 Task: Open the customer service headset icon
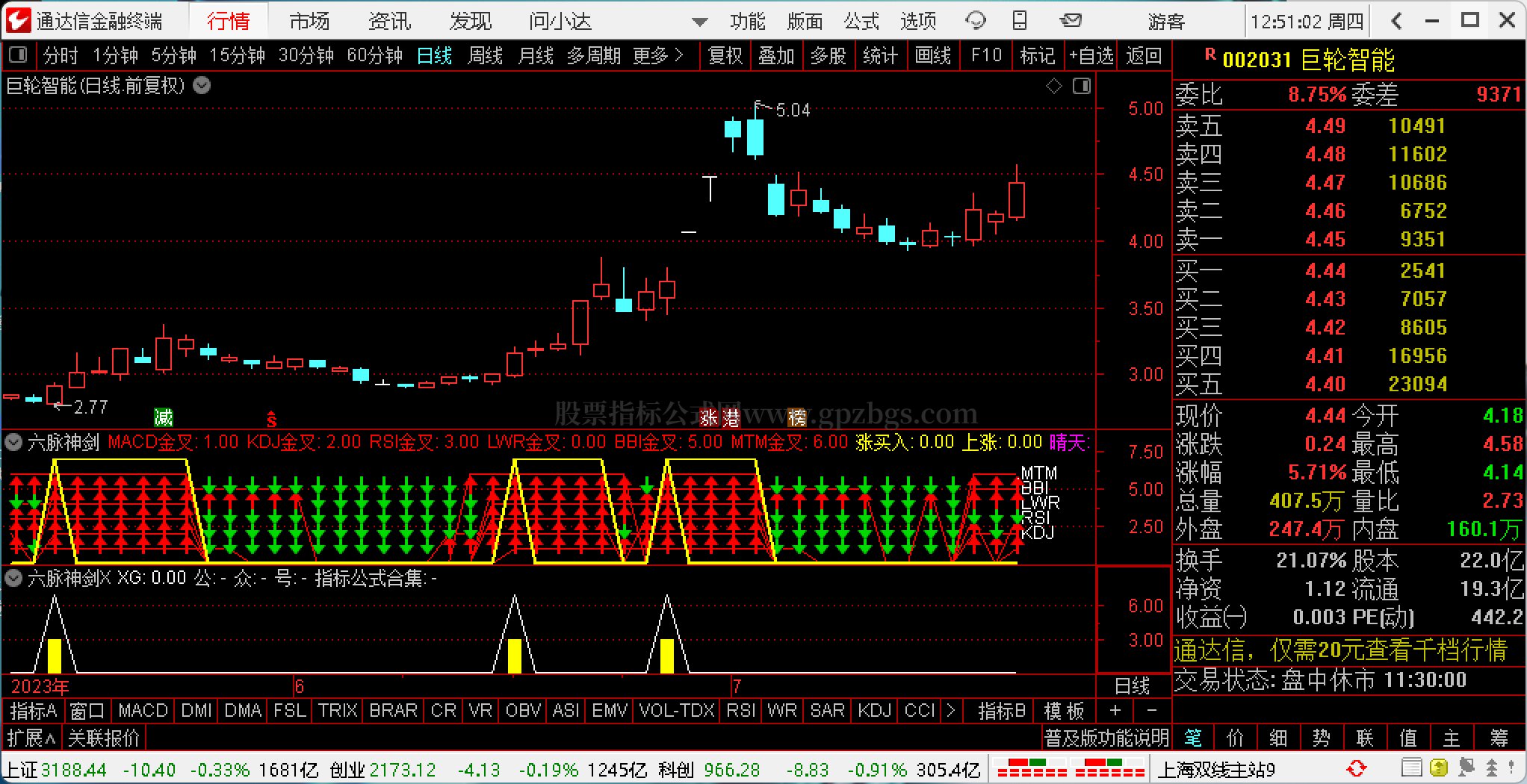[976, 21]
